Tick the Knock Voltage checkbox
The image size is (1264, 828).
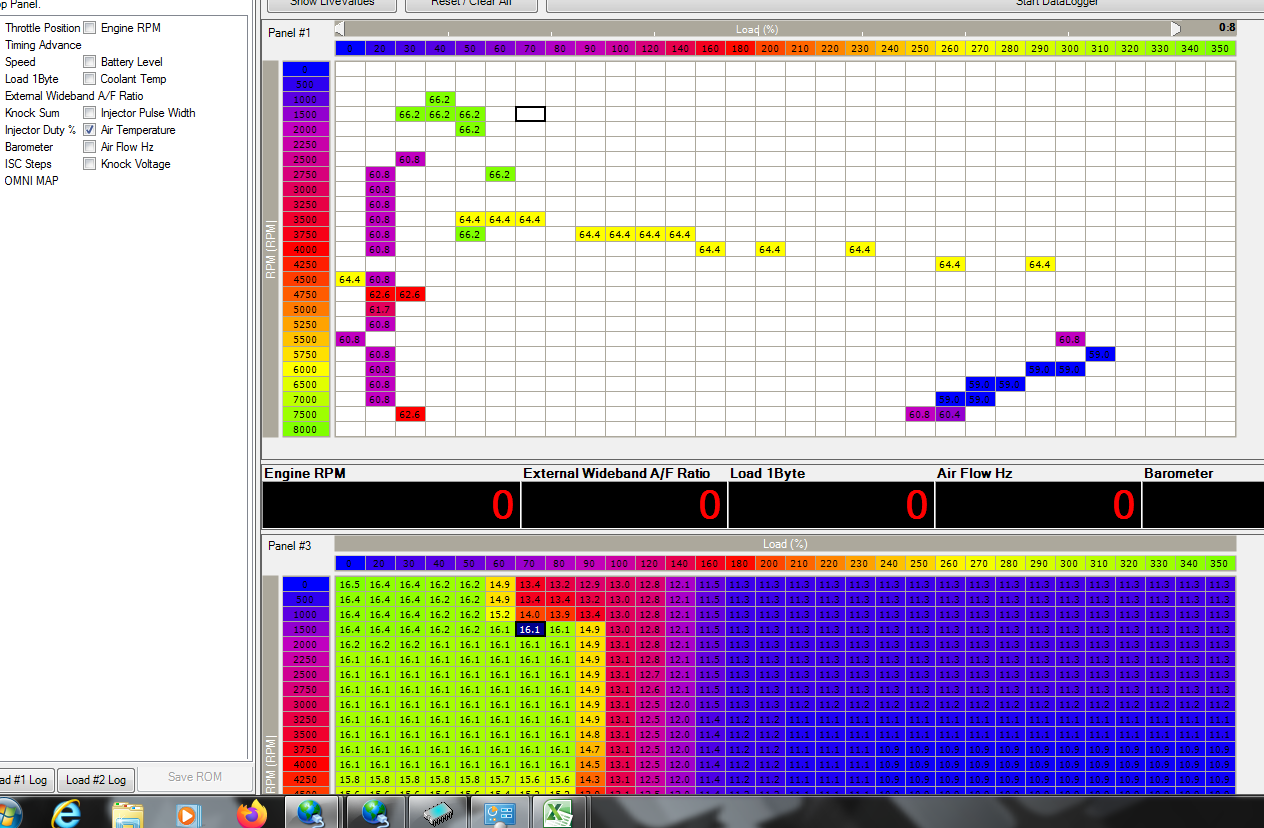coord(90,164)
